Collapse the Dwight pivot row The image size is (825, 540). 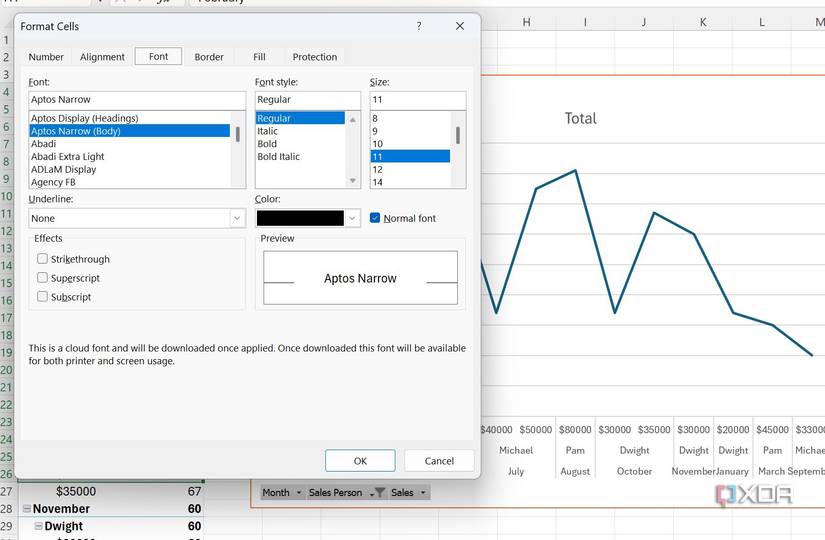38,526
